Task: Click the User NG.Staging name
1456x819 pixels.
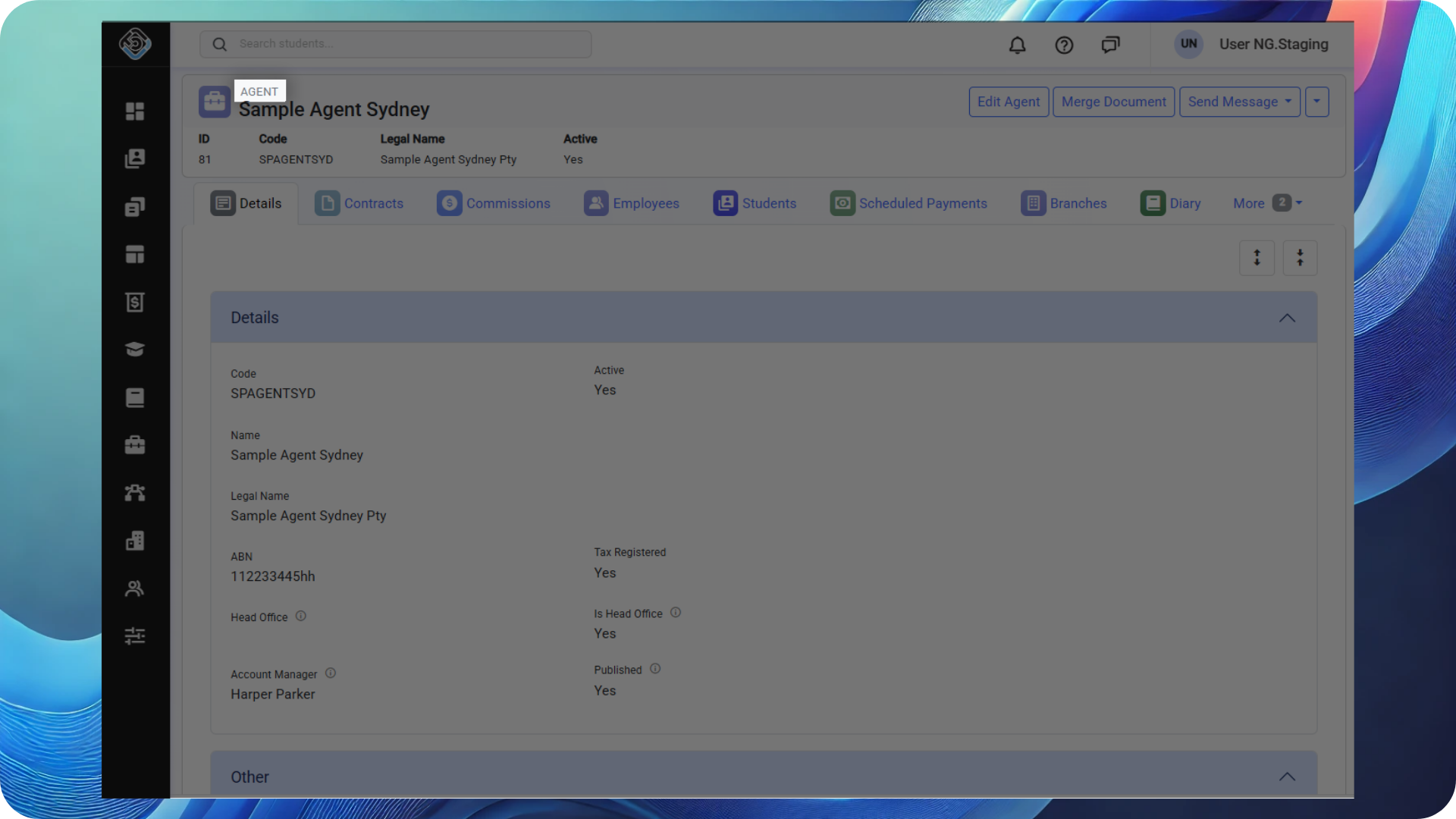Action: (1274, 44)
